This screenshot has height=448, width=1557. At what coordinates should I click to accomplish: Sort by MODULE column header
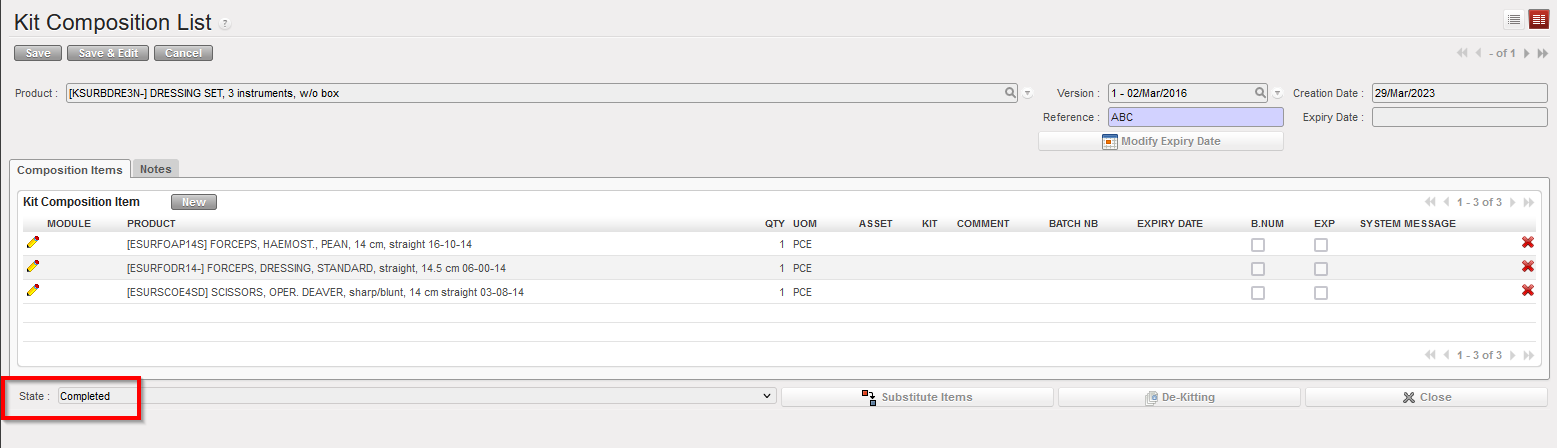(69, 223)
